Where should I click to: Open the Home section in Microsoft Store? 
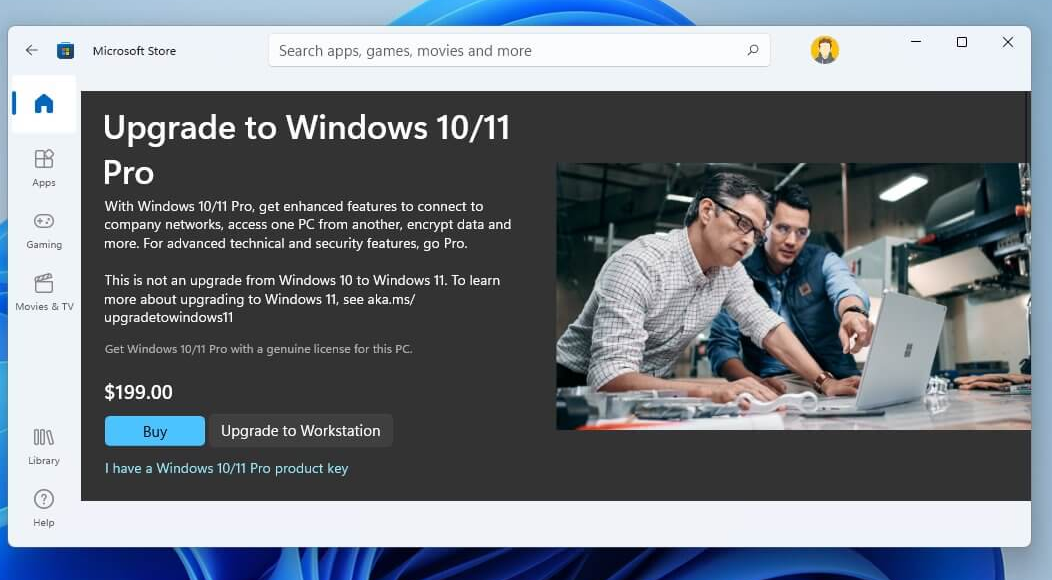pyautogui.click(x=43, y=104)
